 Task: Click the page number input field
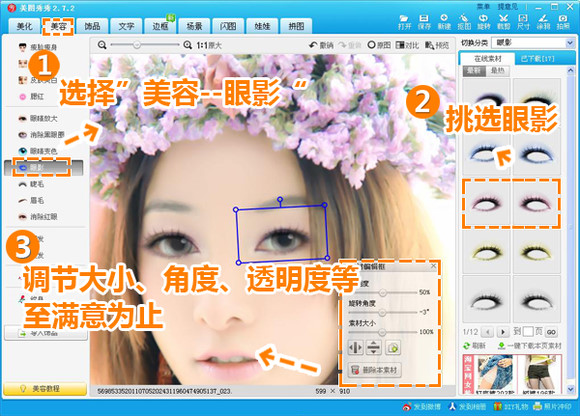(x=527, y=331)
